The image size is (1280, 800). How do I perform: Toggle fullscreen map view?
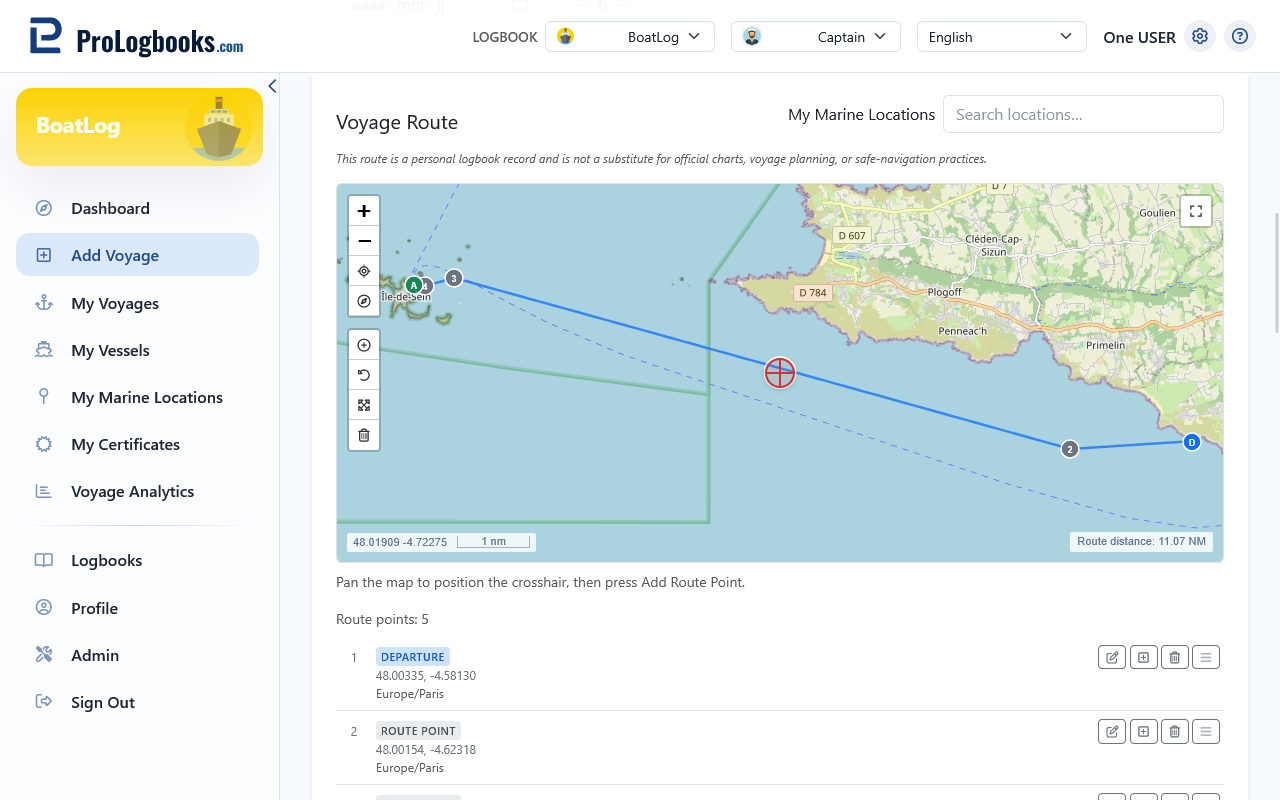coord(1196,211)
